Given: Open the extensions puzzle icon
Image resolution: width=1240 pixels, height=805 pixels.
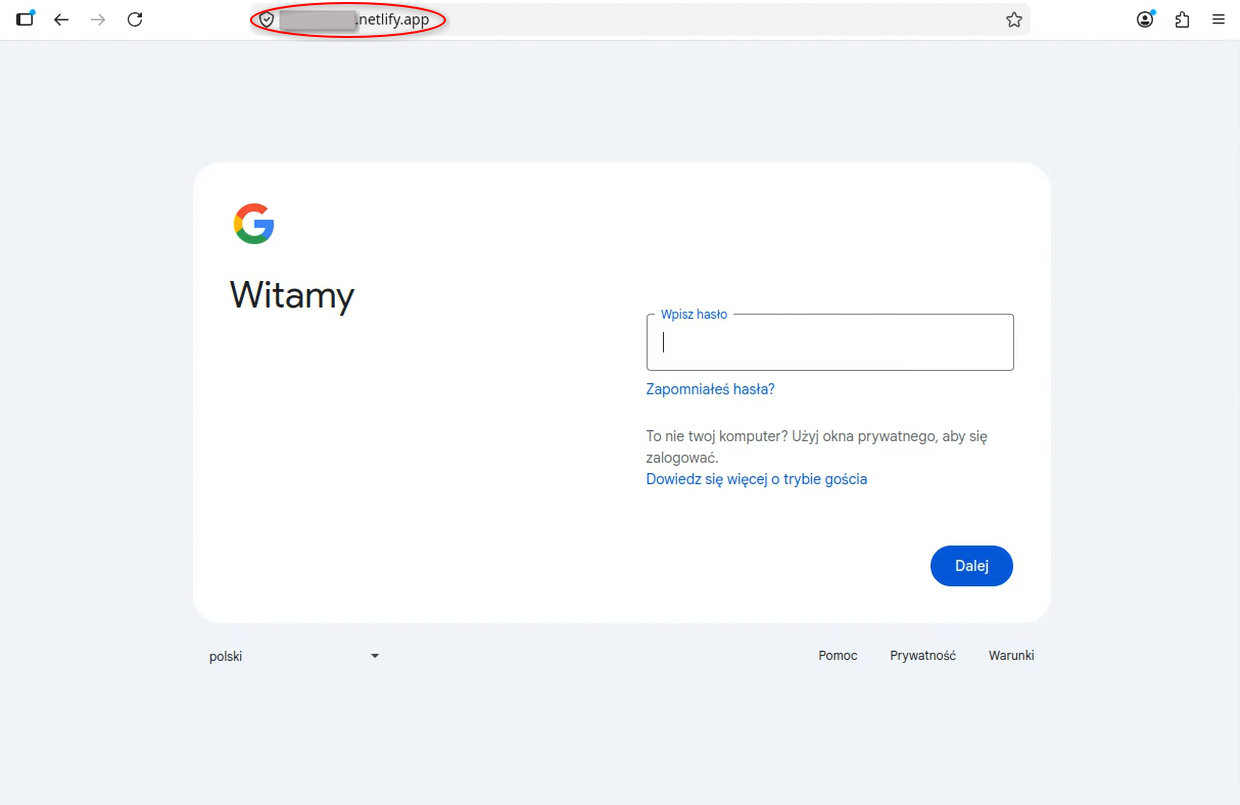Looking at the screenshot, I should pos(1182,19).
